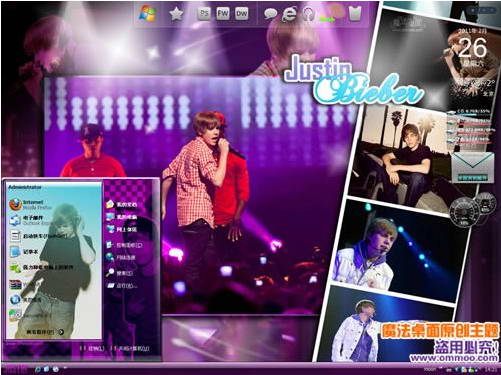Launch Fireworks from the FW dock icon

pos(223,14)
